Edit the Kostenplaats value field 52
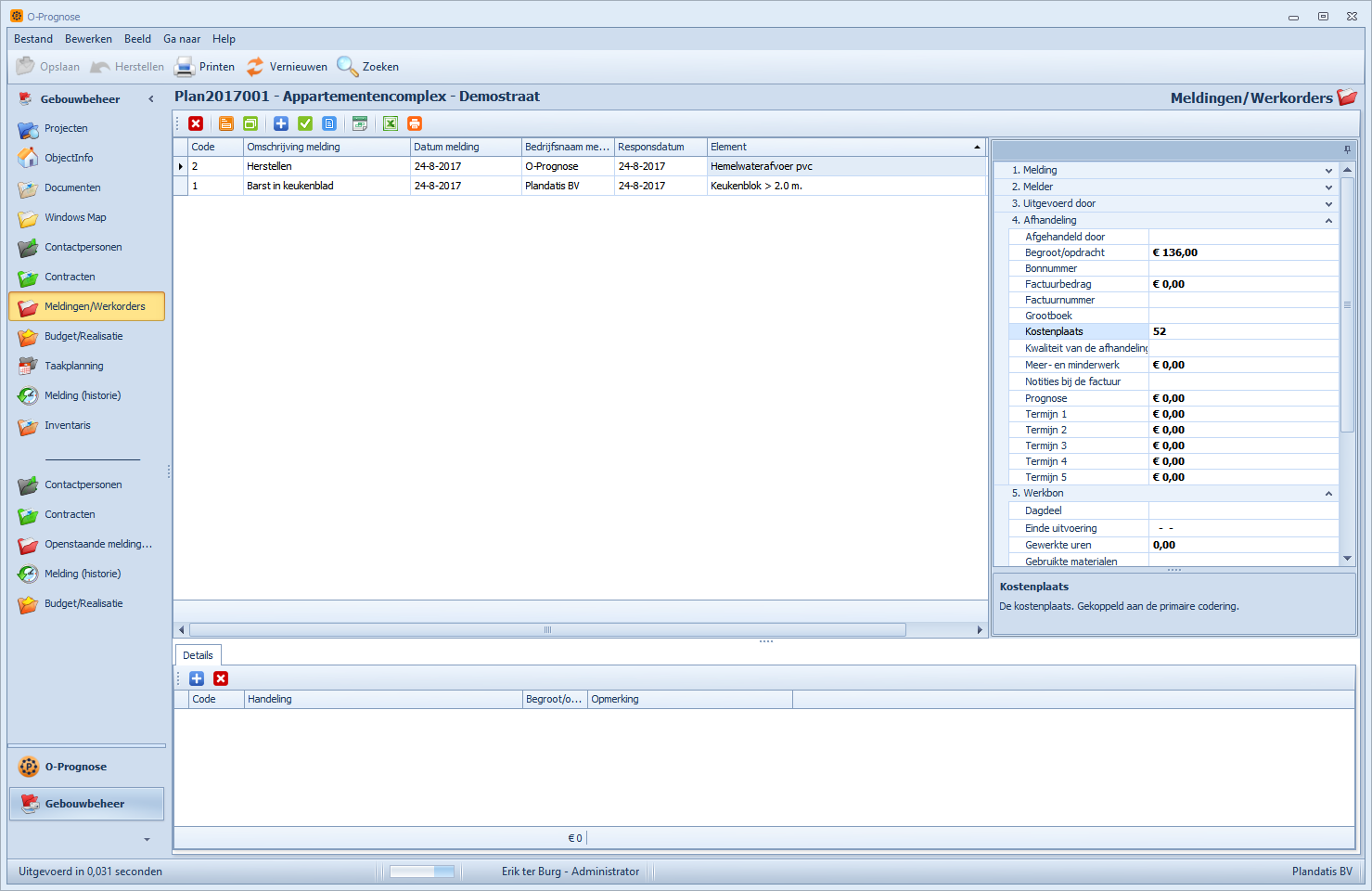Viewport: 1372px width, 891px height. click(1243, 331)
